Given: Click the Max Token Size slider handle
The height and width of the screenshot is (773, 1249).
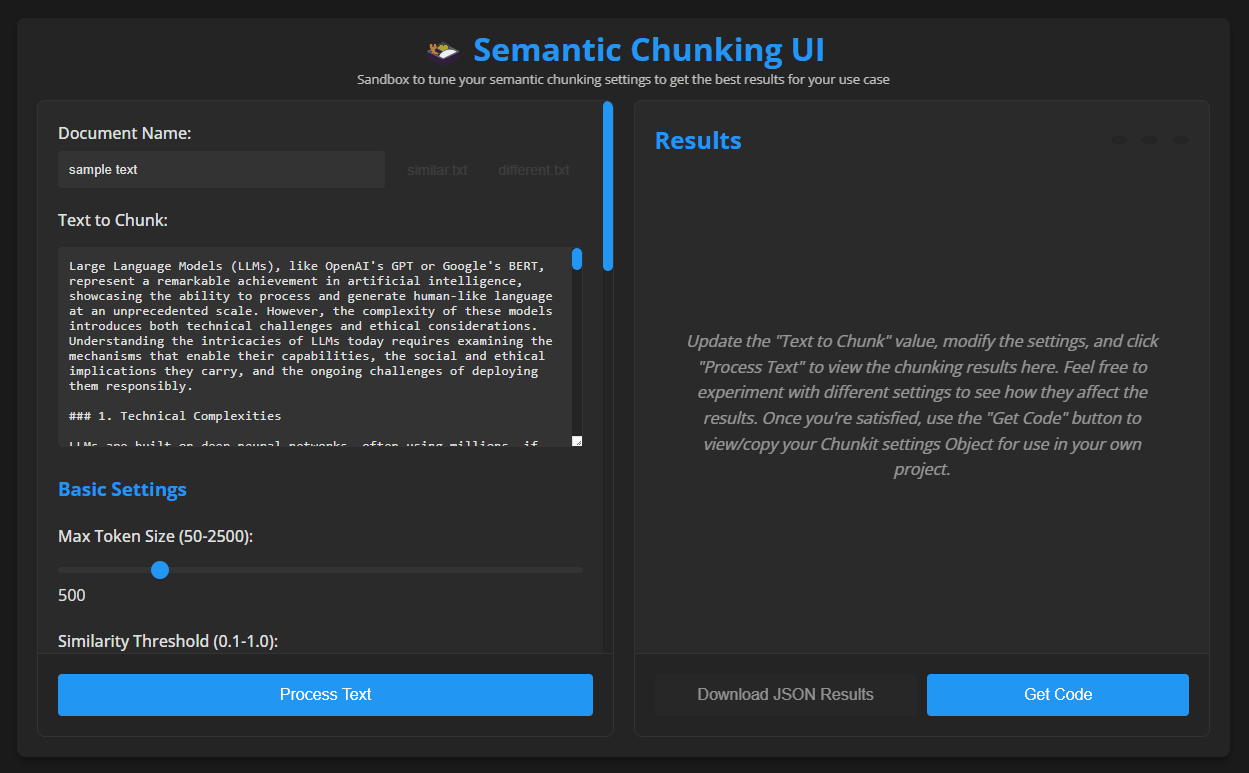Looking at the screenshot, I should click(x=159, y=569).
